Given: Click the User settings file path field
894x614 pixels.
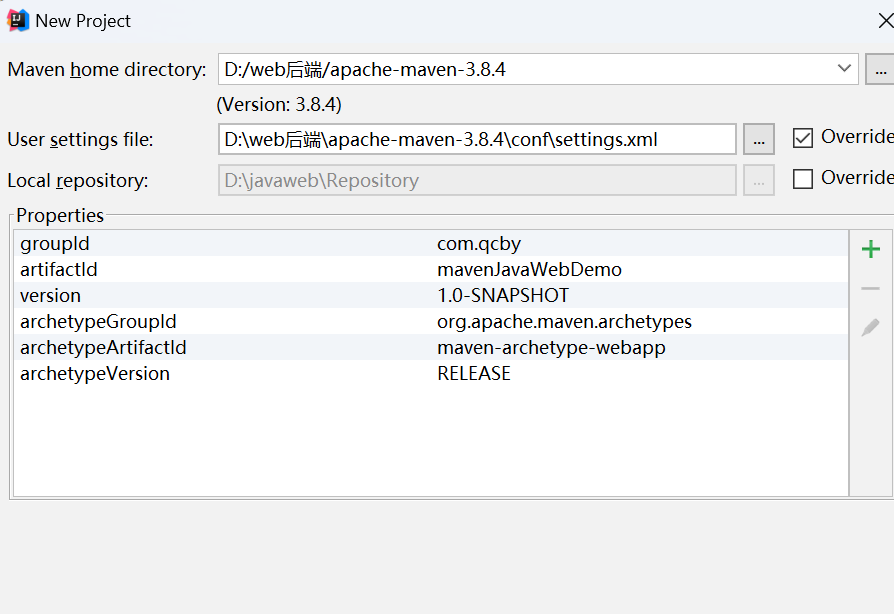Looking at the screenshot, I should [x=477, y=139].
